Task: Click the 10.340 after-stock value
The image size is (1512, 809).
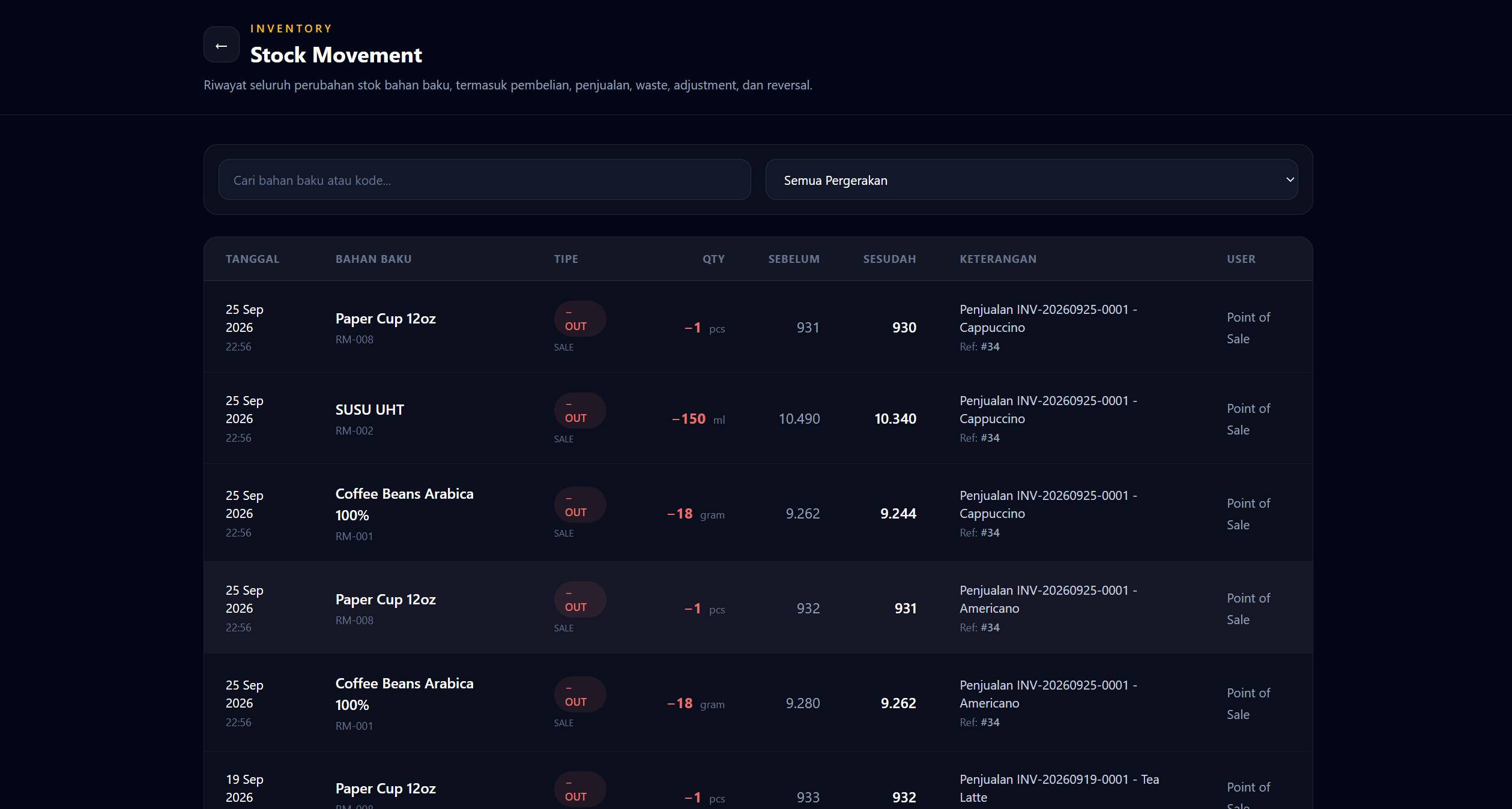Action: (x=895, y=419)
